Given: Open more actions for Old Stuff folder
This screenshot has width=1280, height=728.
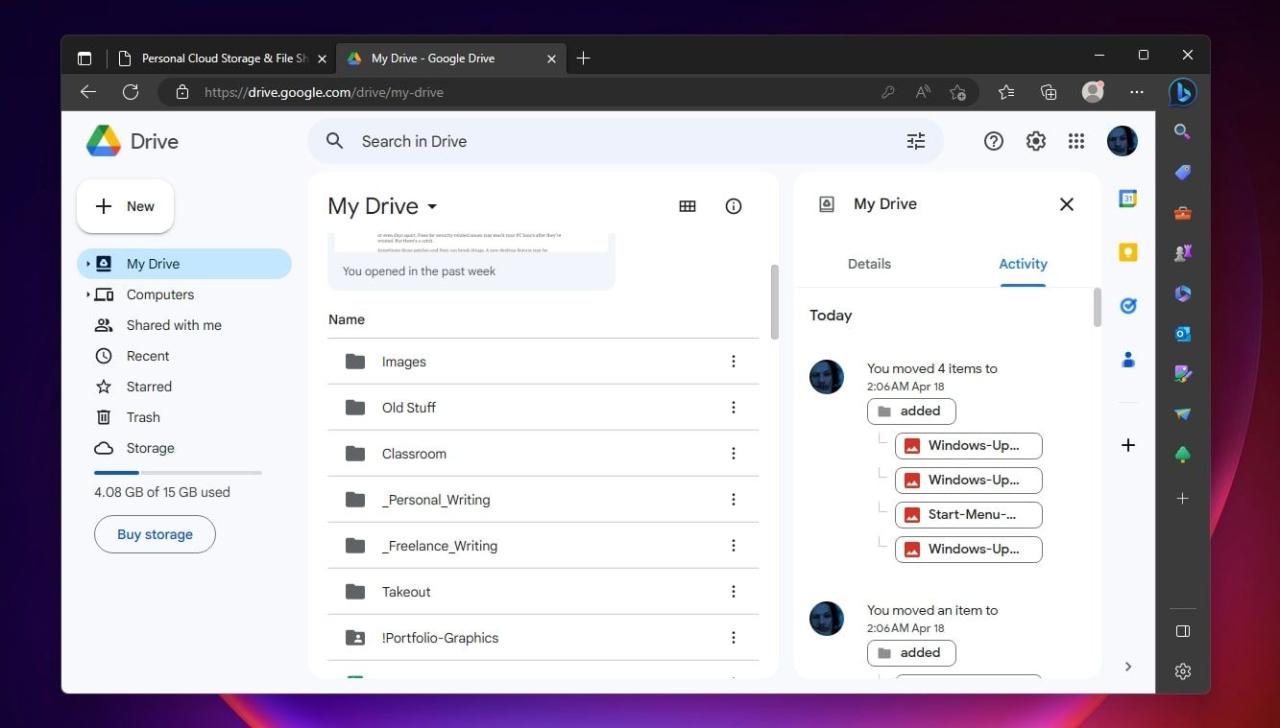Looking at the screenshot, I should (x=733, y=407).
